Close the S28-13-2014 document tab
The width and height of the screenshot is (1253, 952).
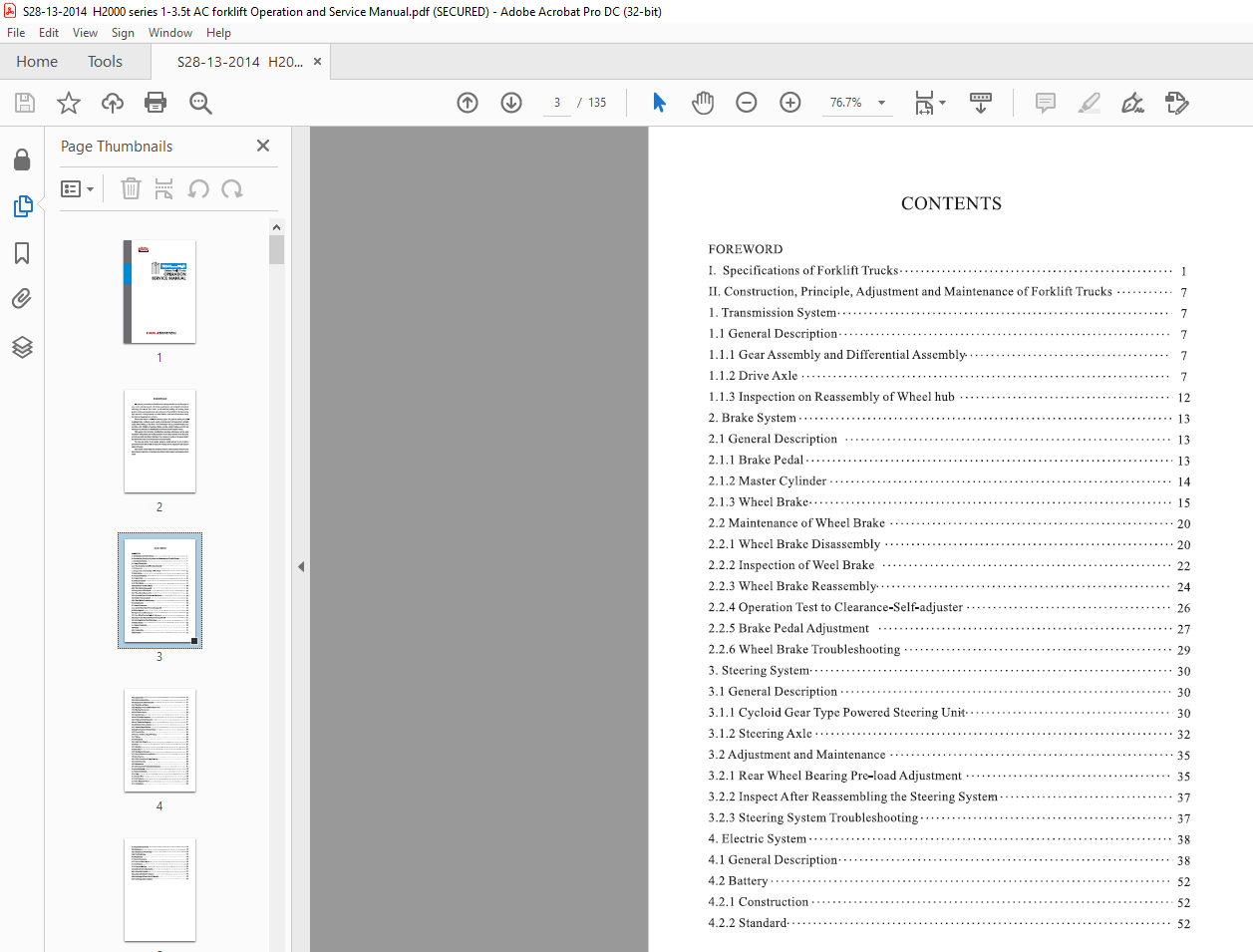[317, 62]
